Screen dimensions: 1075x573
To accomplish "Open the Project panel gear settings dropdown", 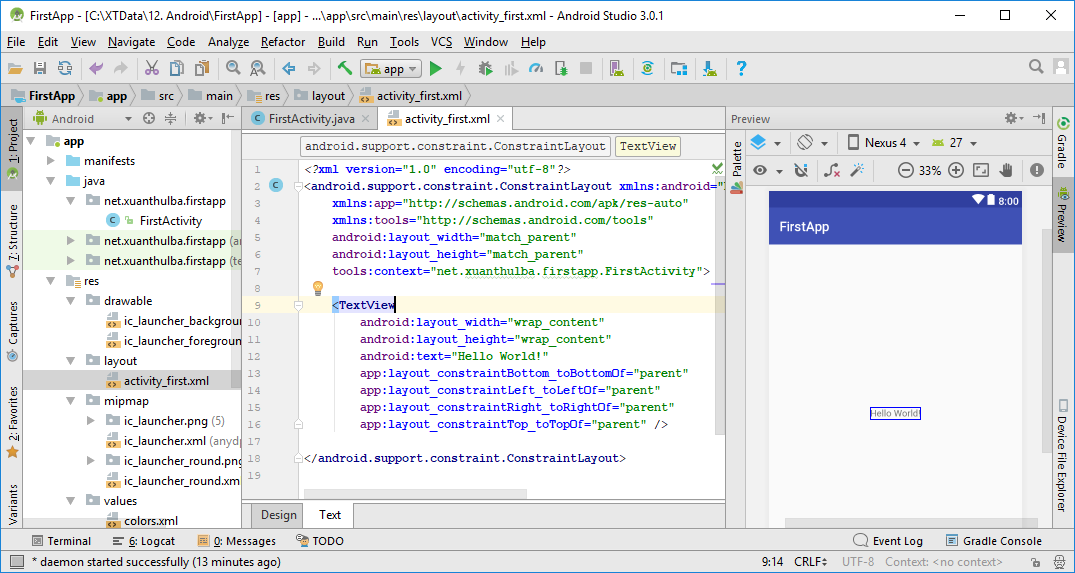I will [x=203, y=119].
